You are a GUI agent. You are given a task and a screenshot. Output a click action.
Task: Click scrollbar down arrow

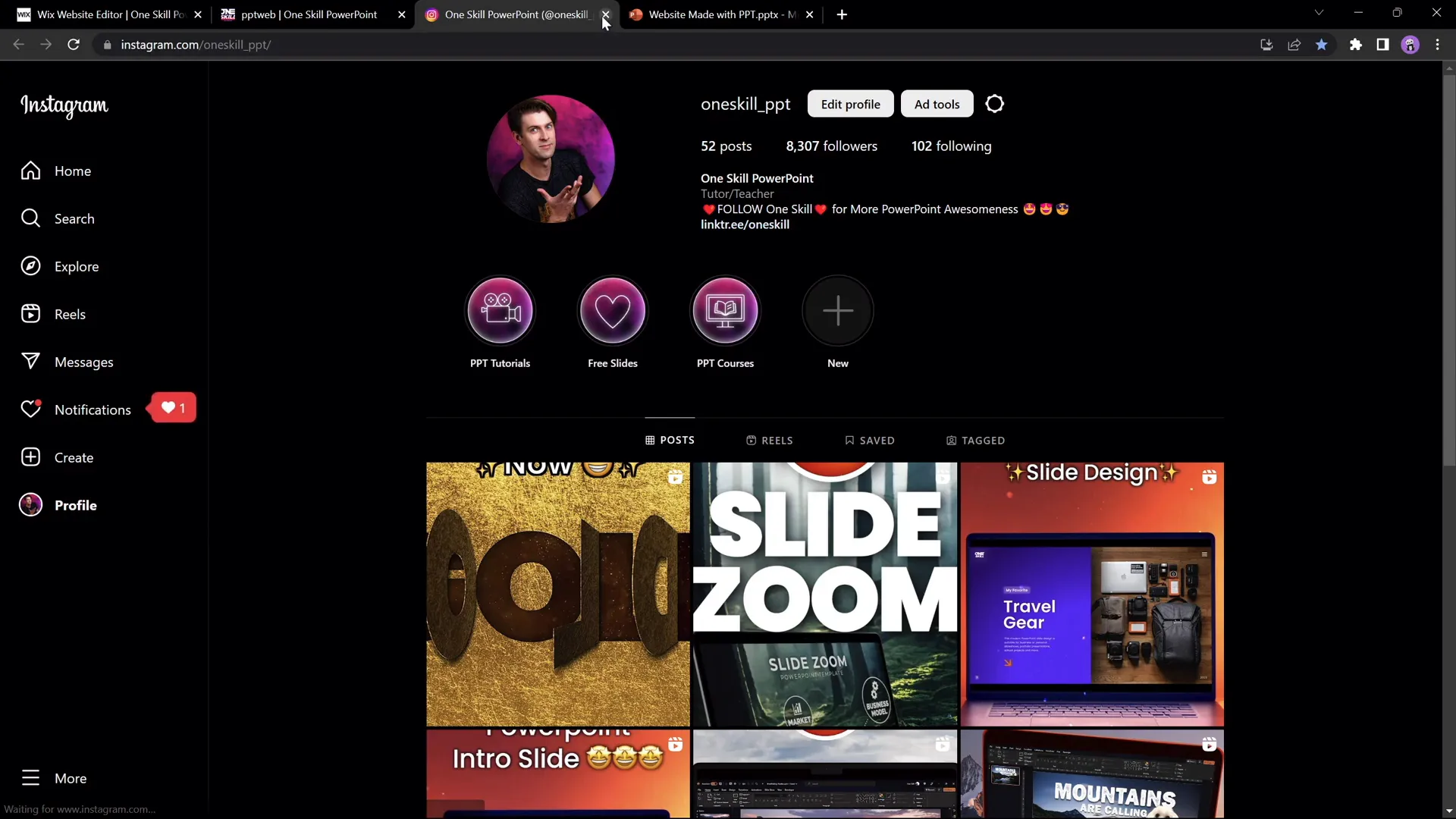click(1449, 812)
